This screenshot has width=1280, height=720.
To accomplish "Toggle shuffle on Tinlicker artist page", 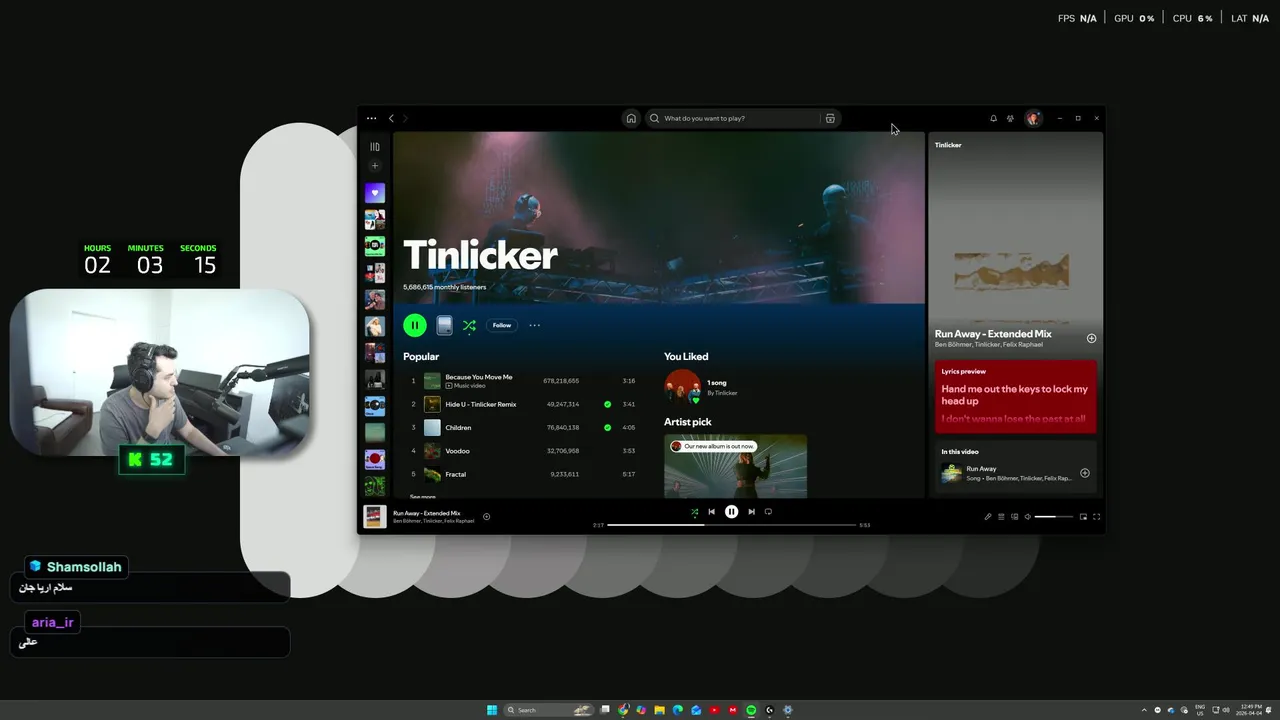I will 469,325.
